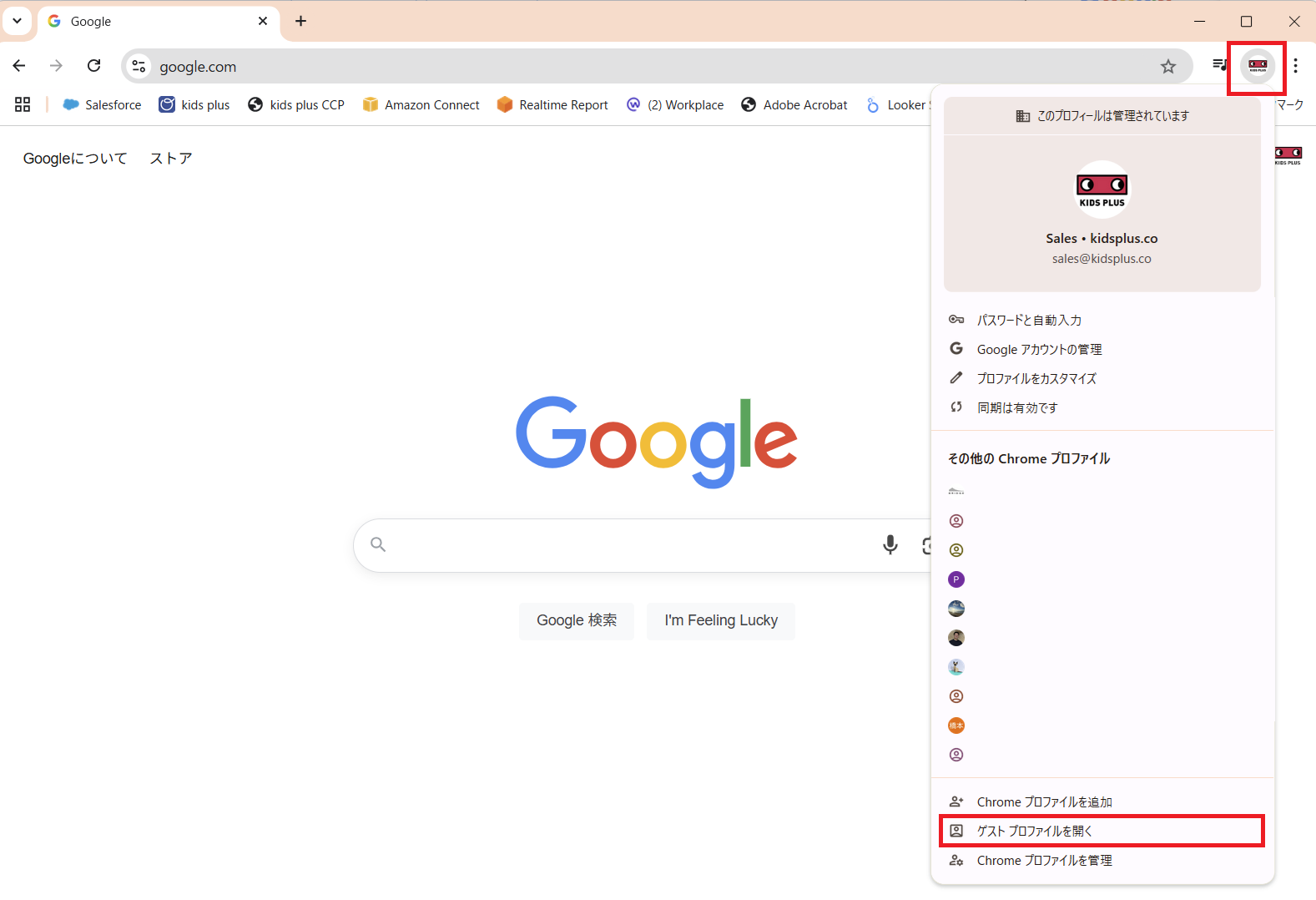
Task: Open the media controls icon in toolbar
Action: pyautogui.click(x=1219, y=65)
